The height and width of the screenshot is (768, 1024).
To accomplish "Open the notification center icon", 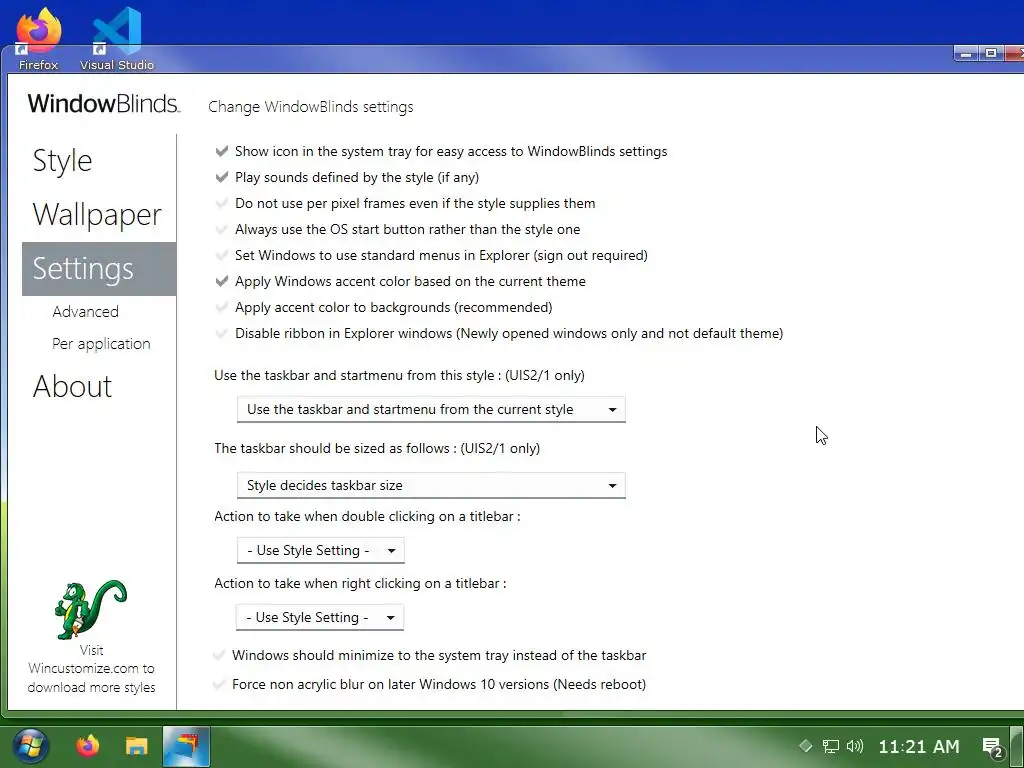I will (993, 747).
